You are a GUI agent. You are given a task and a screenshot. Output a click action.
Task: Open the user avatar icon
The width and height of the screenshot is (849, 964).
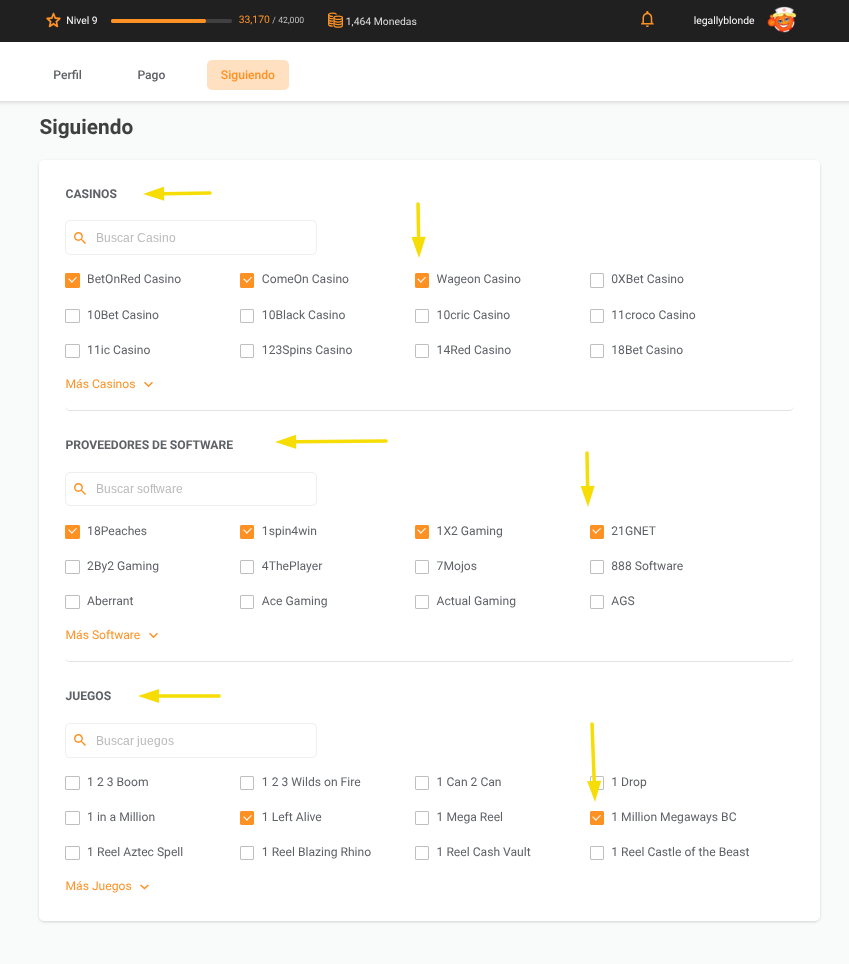click(781, 20)
